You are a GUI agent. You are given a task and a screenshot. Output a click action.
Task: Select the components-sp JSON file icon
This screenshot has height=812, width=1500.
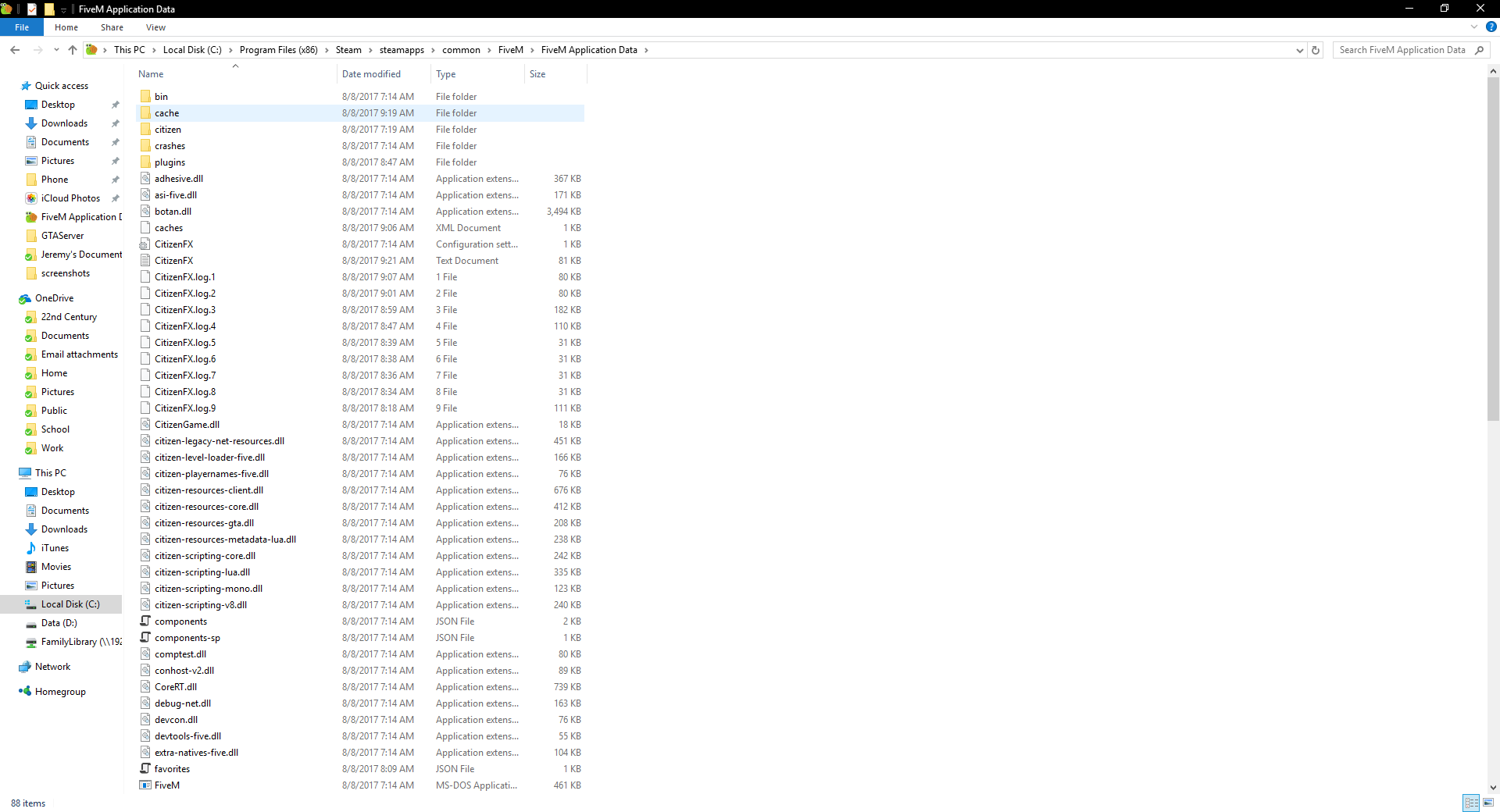[145, 638]
